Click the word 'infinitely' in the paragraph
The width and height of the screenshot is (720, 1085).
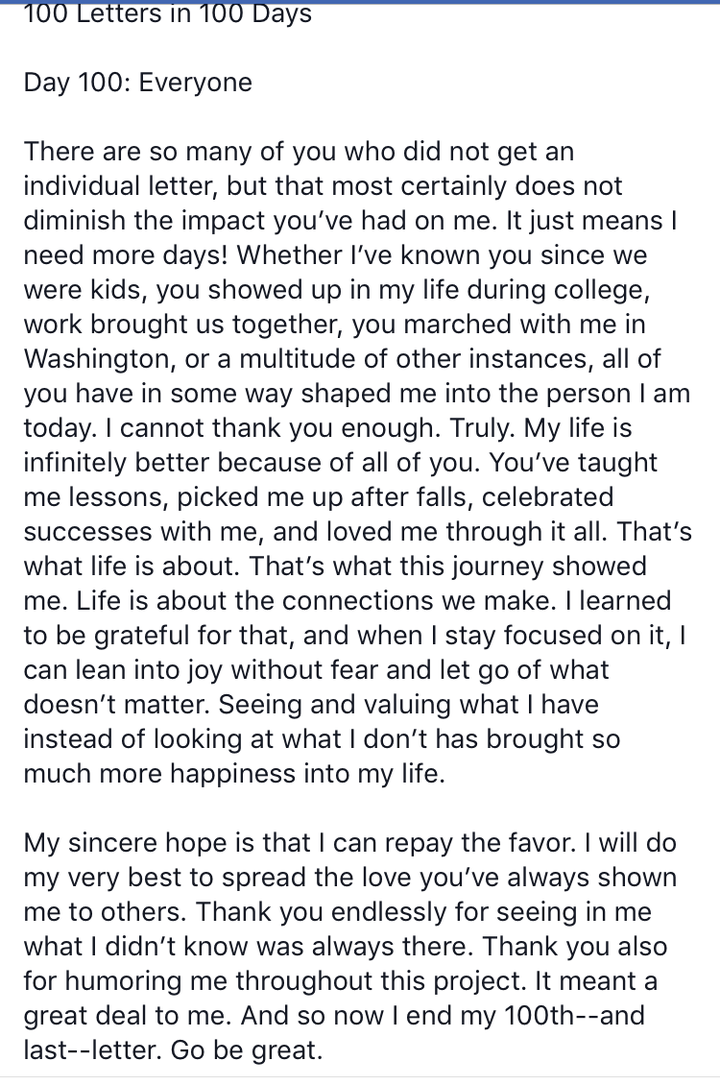(x=75, y=463)
